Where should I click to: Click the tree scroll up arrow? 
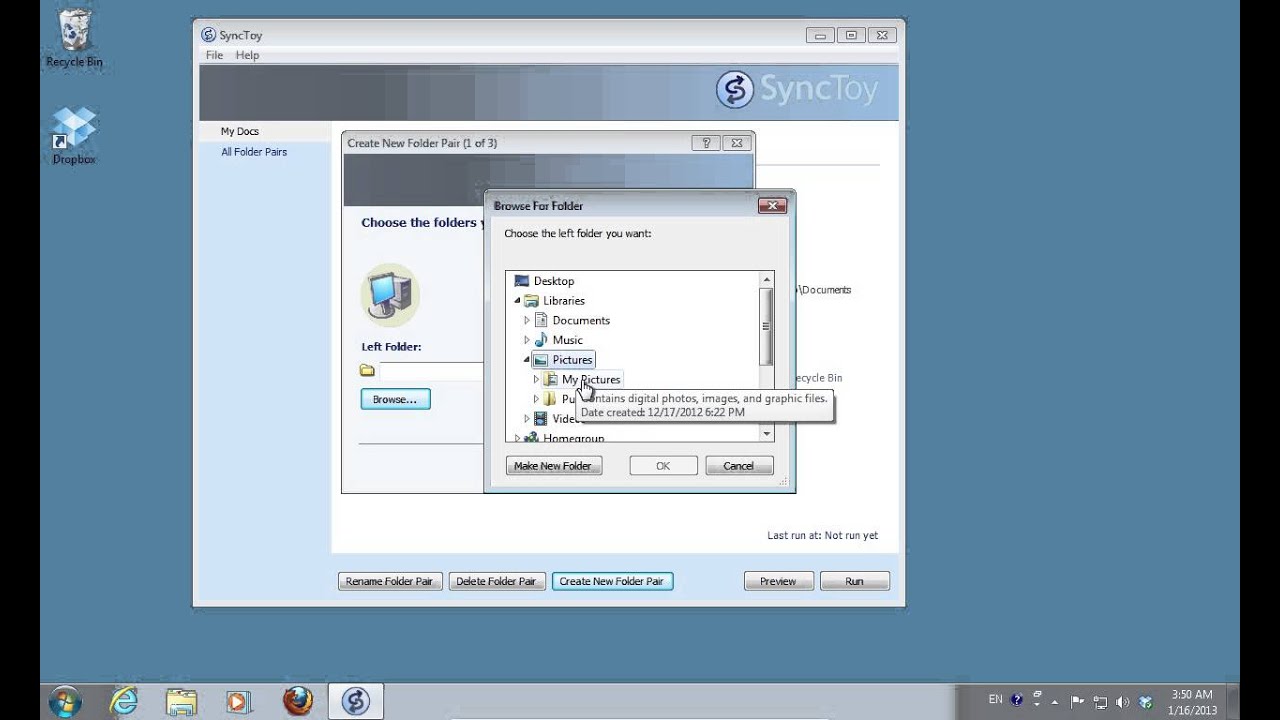[x=767, y=280]
